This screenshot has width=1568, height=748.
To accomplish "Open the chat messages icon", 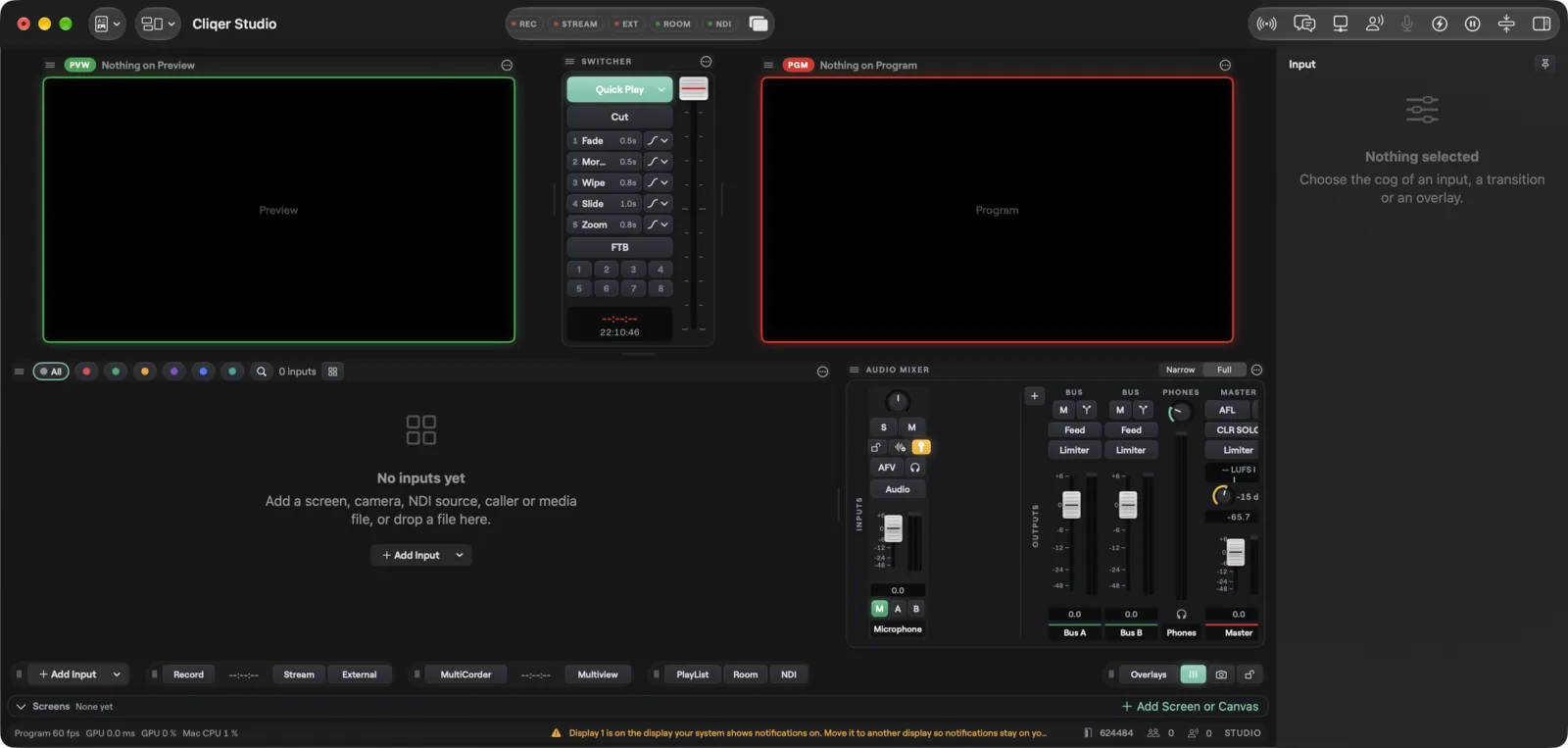I will pos(1303,24).
